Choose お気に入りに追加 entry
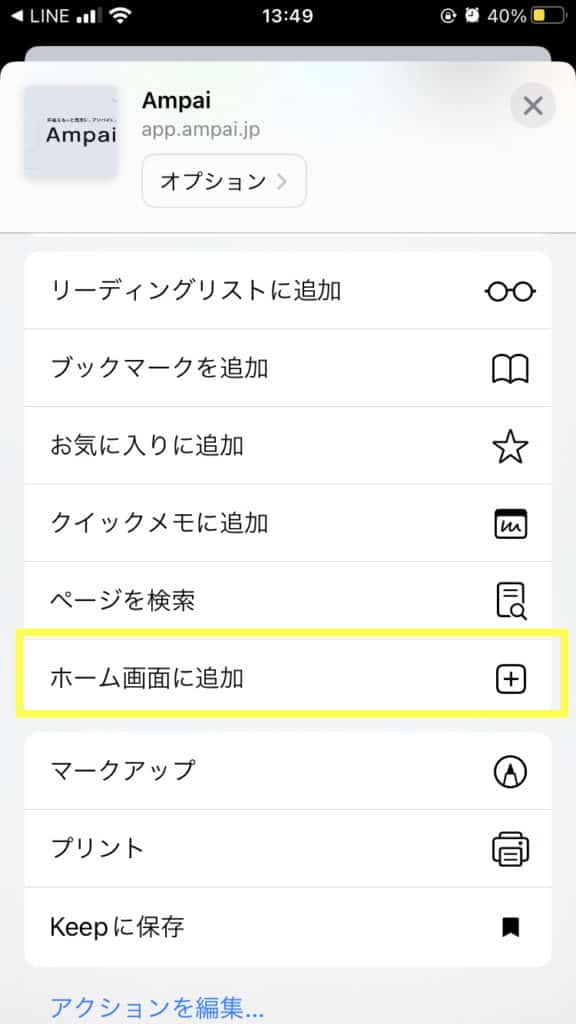The width and height of the screenshot is (576, 1024). click(288, 446)
